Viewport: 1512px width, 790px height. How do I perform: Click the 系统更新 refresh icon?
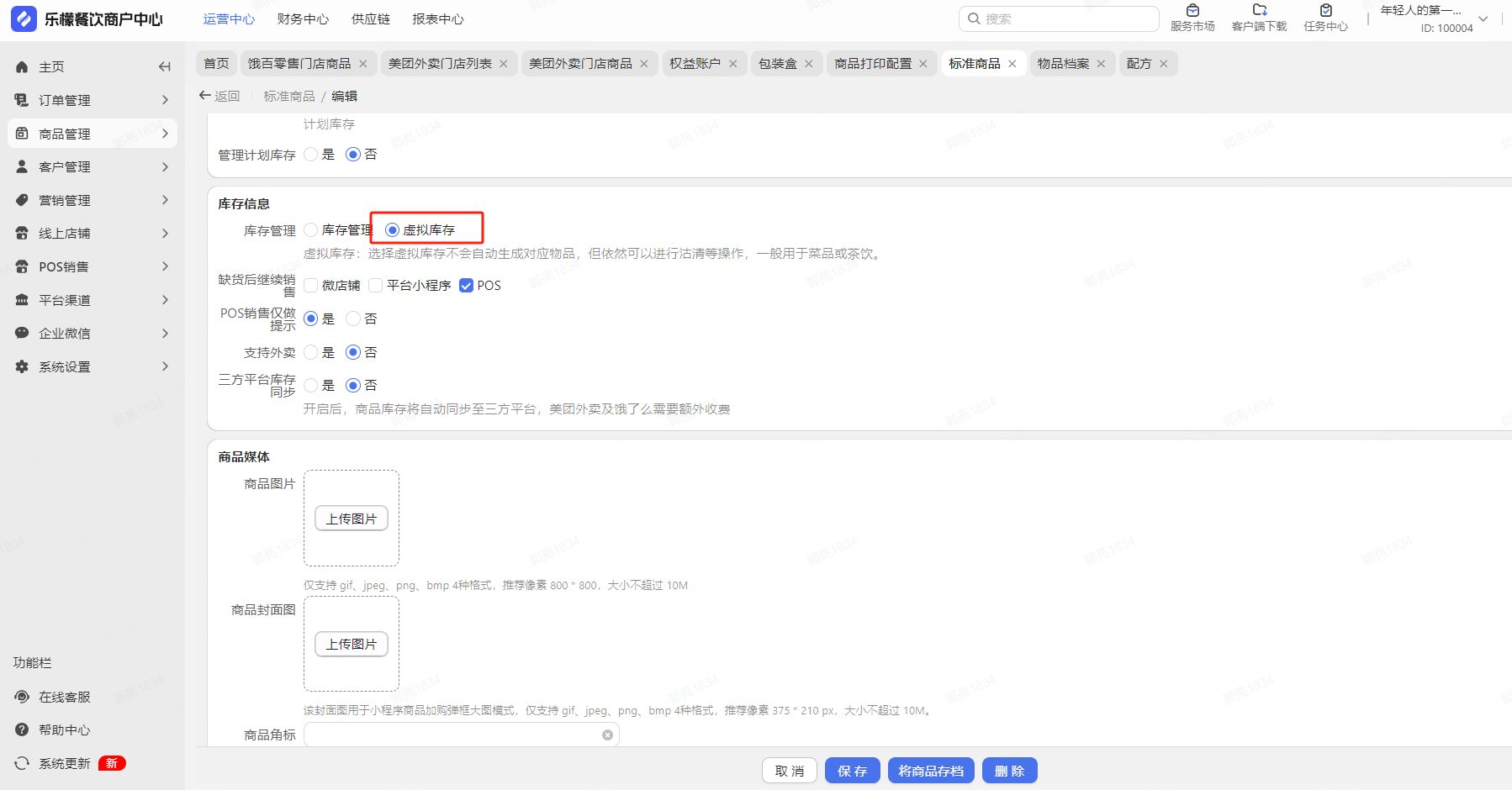[x=22, y=763]
